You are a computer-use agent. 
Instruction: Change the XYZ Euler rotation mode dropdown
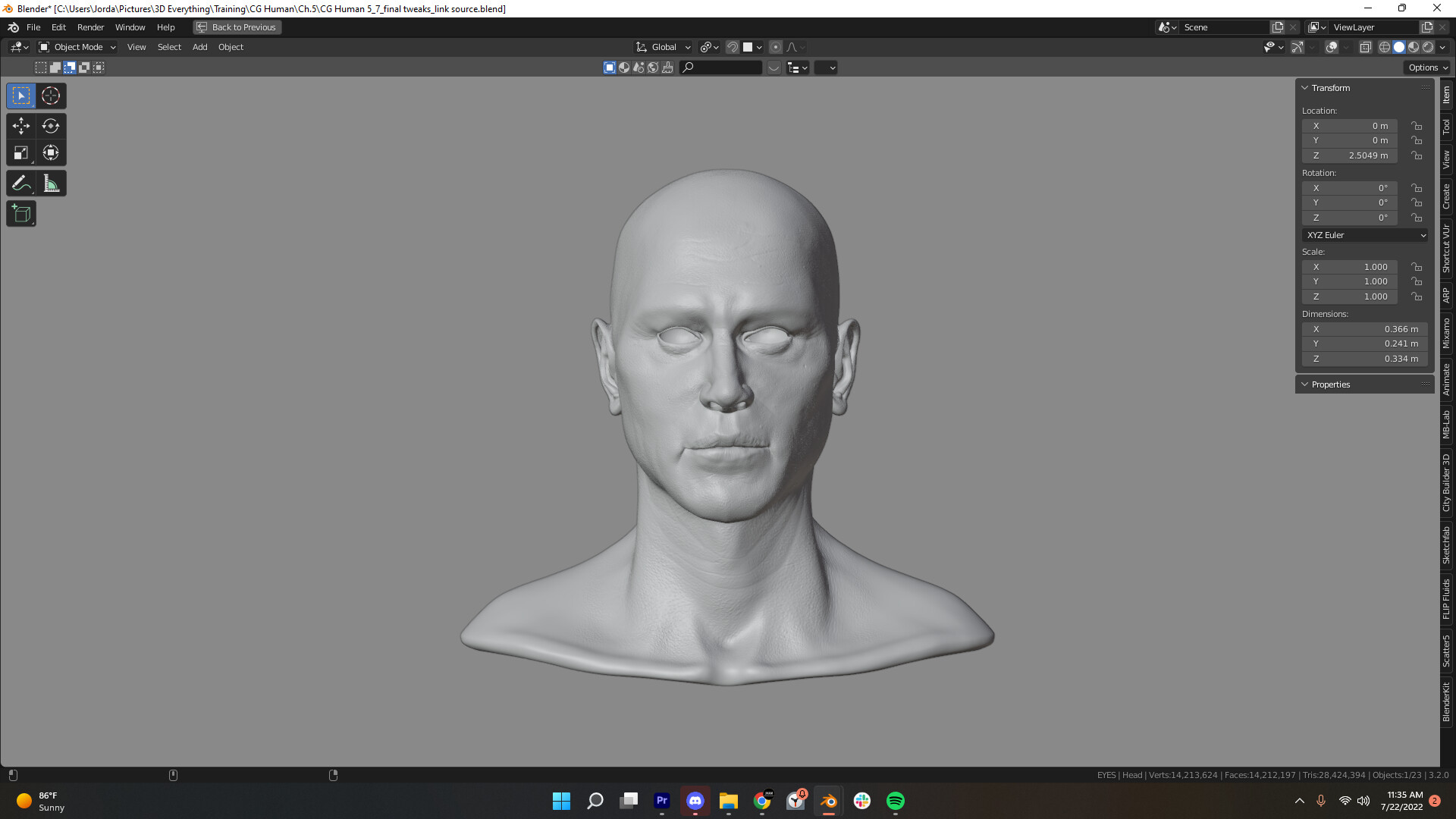(x=1363, y=235)
